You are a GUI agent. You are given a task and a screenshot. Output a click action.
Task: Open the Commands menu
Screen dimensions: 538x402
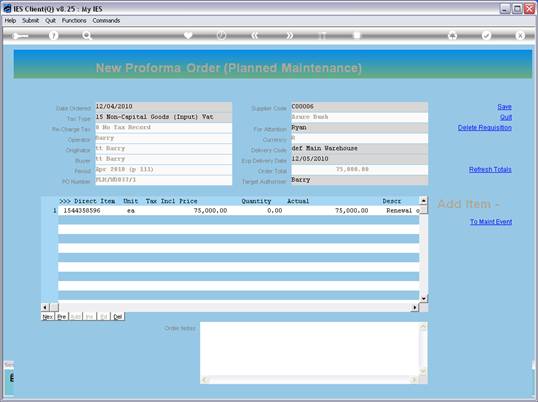(x=106, y=21)
